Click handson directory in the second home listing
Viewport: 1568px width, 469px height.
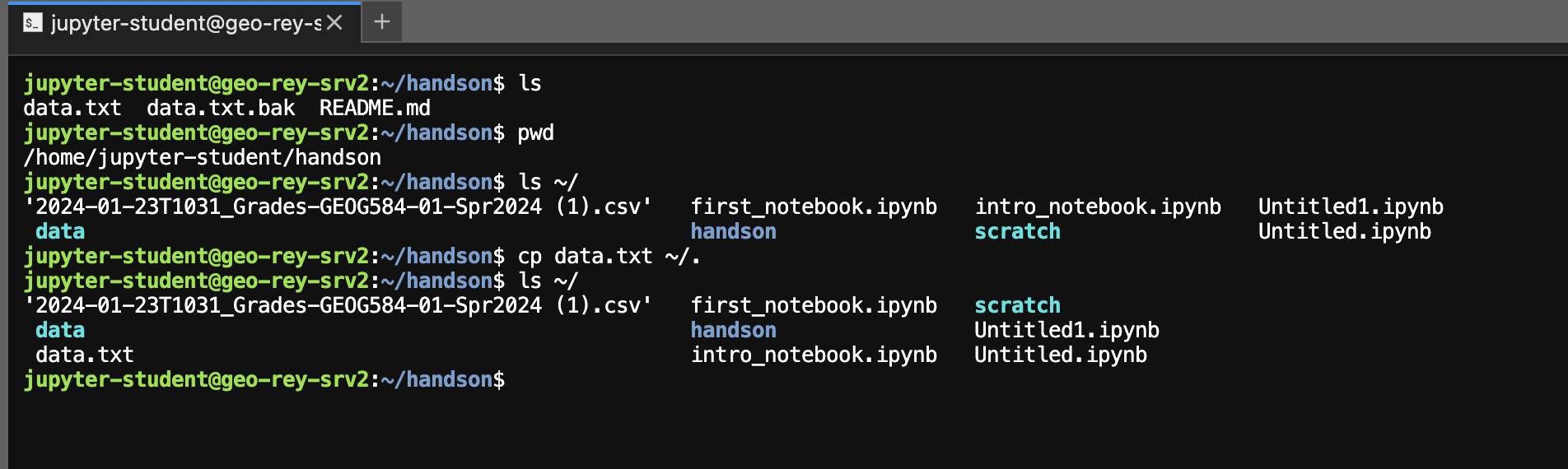tap(733, 330)
